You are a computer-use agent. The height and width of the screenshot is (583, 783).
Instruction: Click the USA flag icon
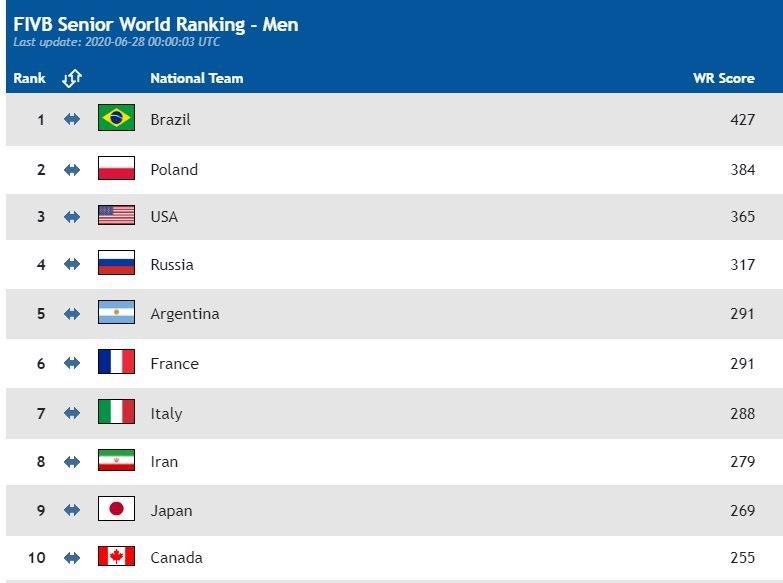click(116, 216)
